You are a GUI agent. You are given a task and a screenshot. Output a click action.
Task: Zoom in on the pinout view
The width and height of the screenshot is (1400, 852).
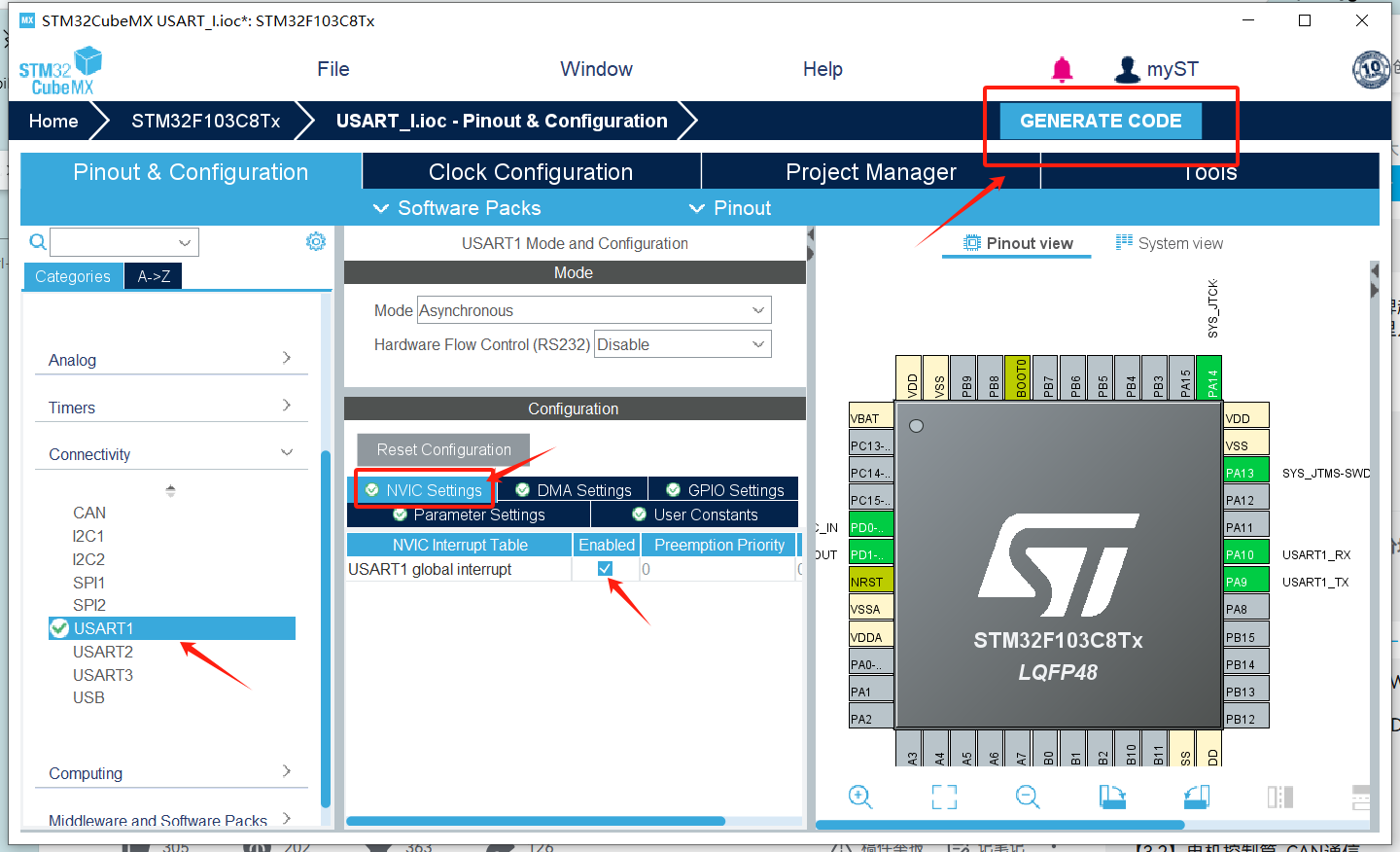(860, 798)
